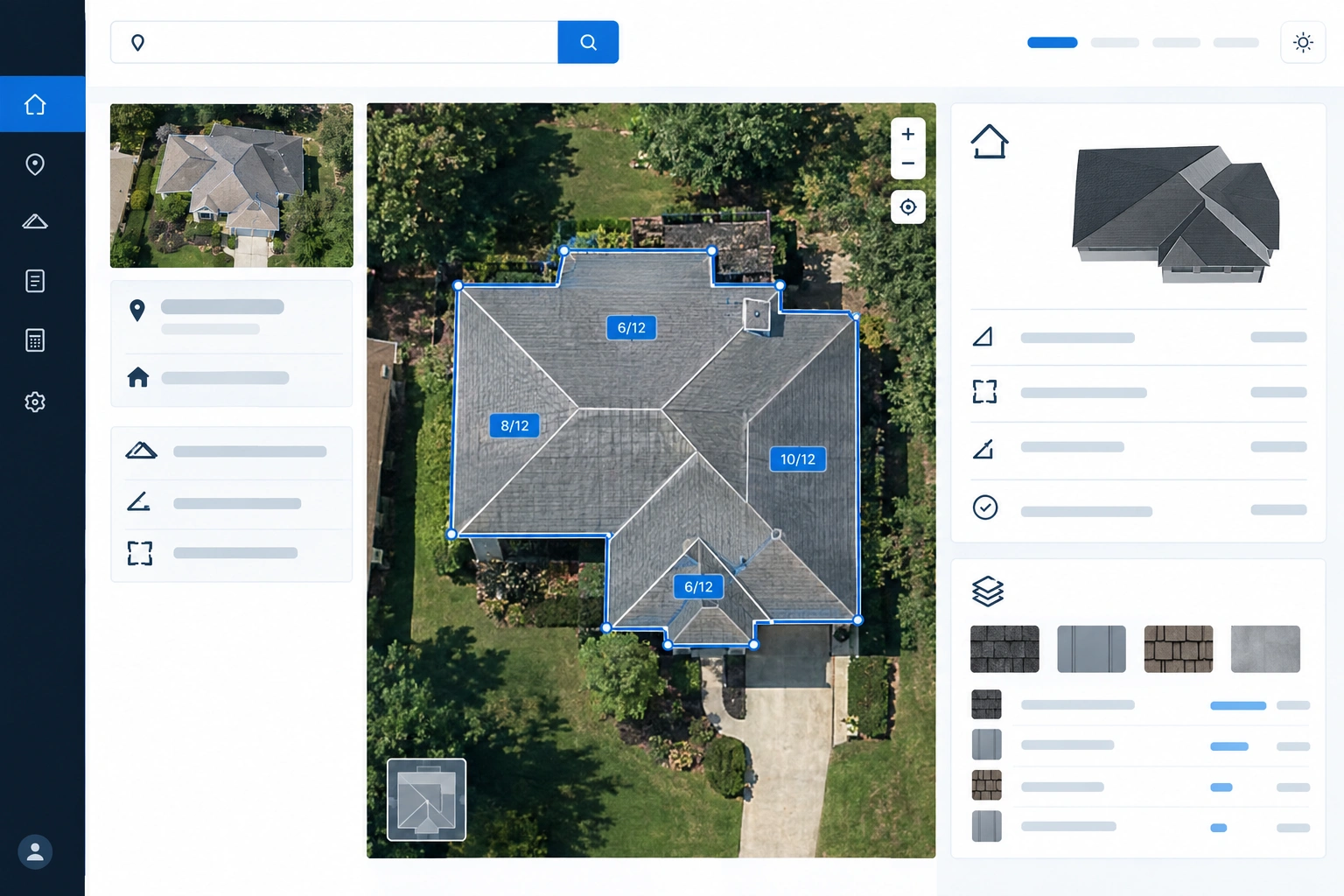This screenshot has height=896, width=1344.
Task: Select the roof outline vertex at top-left corner
Action: pos(458,285)
